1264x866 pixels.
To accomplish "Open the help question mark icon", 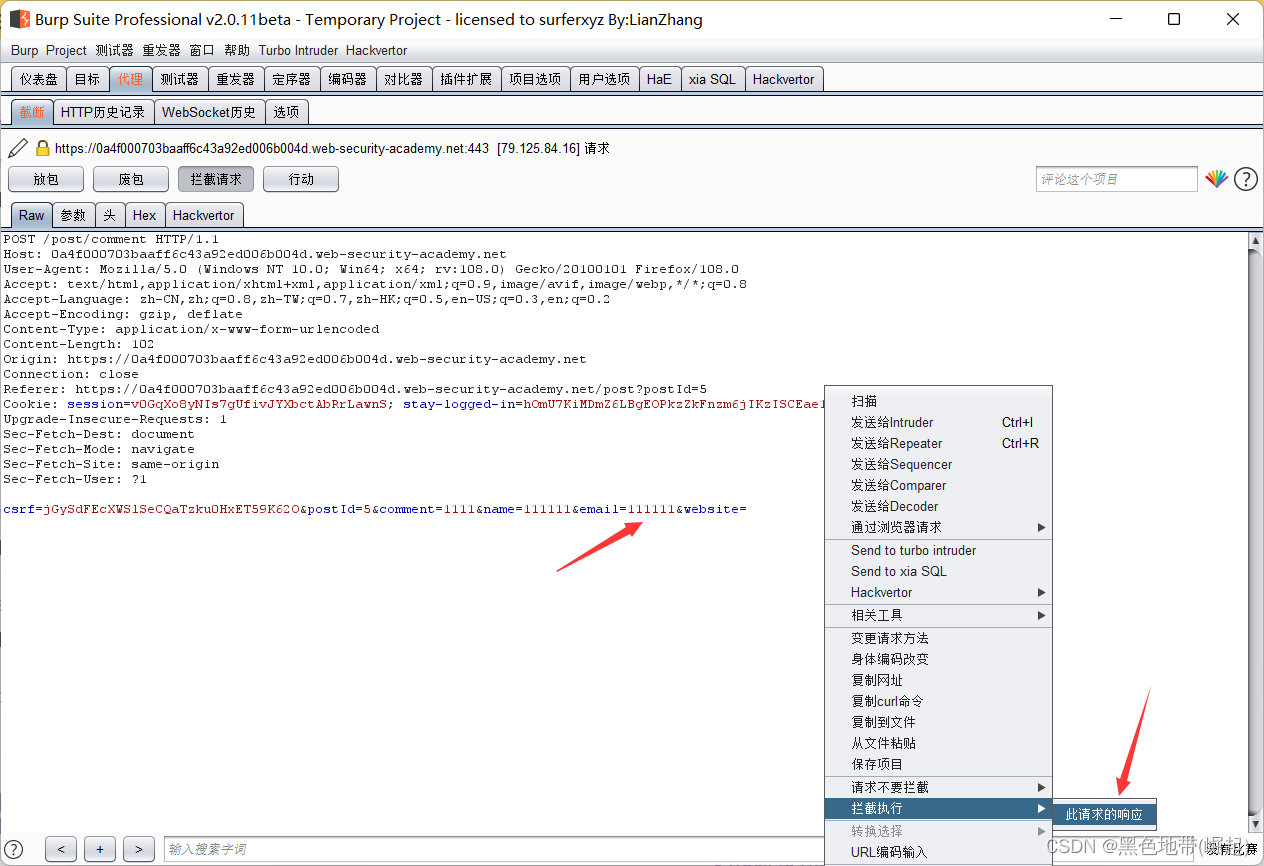I will tap(1245, 179).
